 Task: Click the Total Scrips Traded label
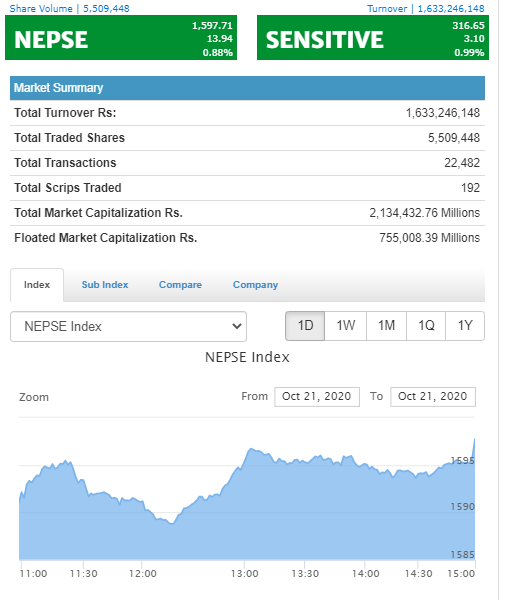pos(68,188)
